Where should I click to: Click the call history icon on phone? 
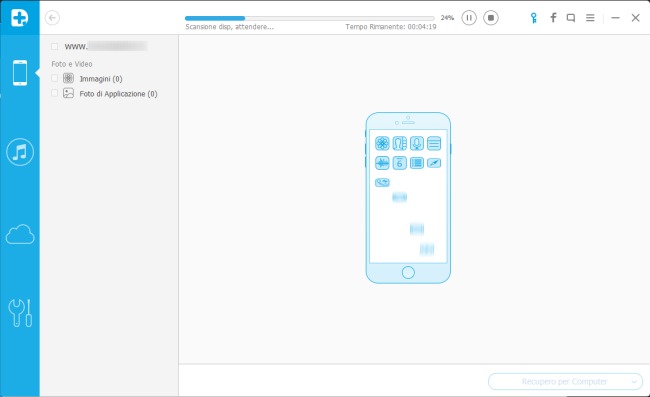[x=382, y=182]
